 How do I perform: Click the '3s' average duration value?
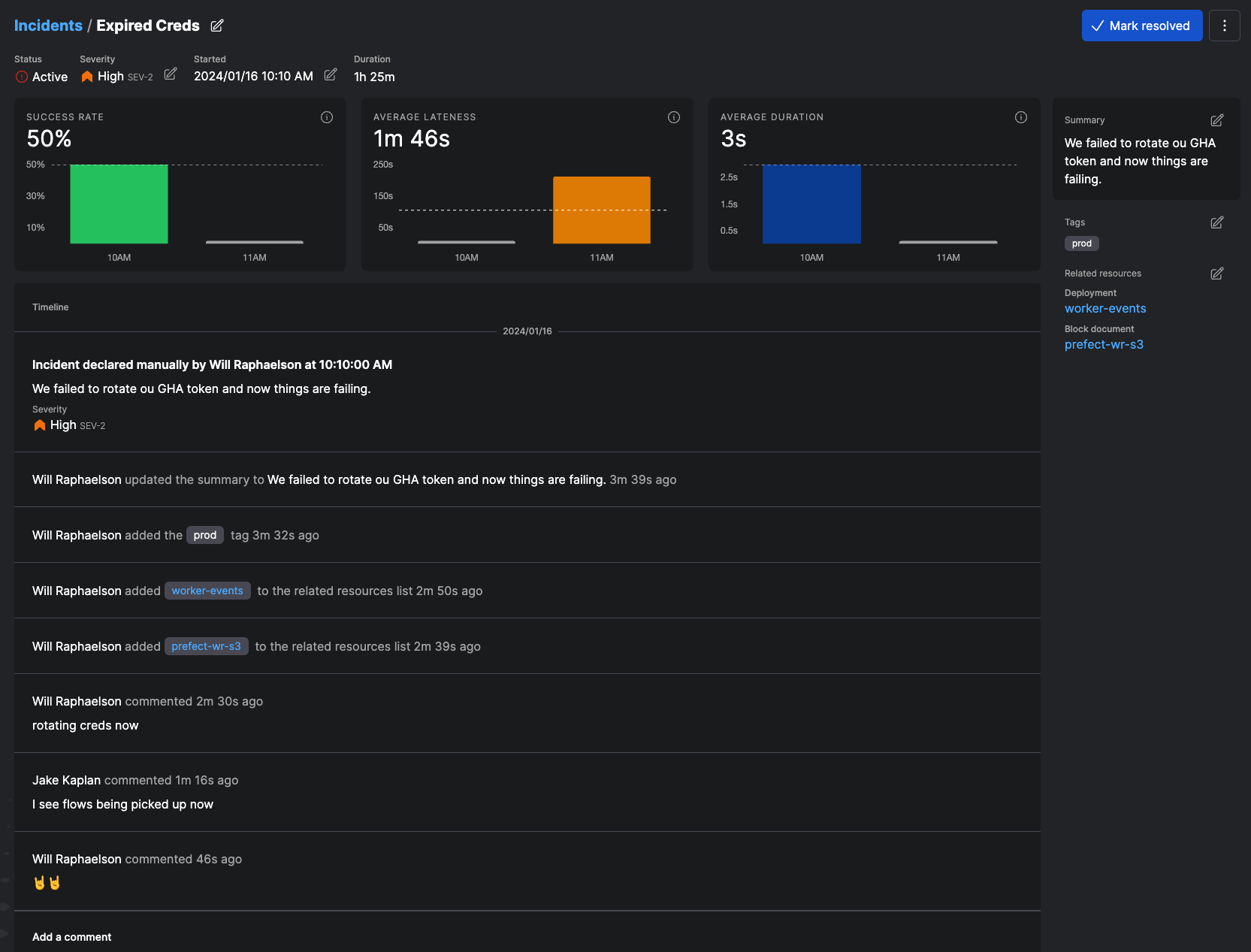(733, 139)
